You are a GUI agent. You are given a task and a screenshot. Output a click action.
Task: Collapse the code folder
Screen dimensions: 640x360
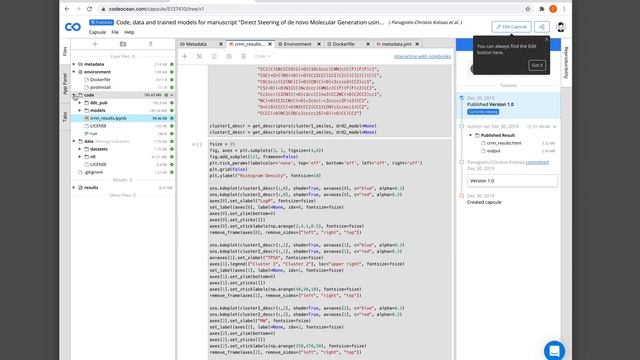click(x=74, y=95)
